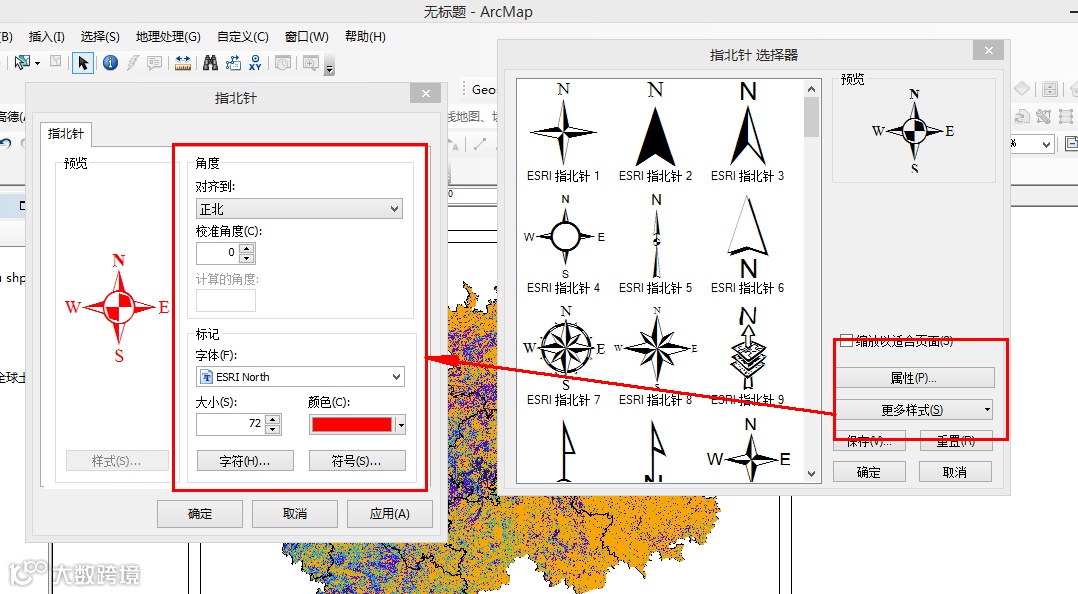Increase 大小 size with the up arrow
Image resolution: width=1078 pixels, height=594 pixels.
pyautogui.click(x=273, y=419)
